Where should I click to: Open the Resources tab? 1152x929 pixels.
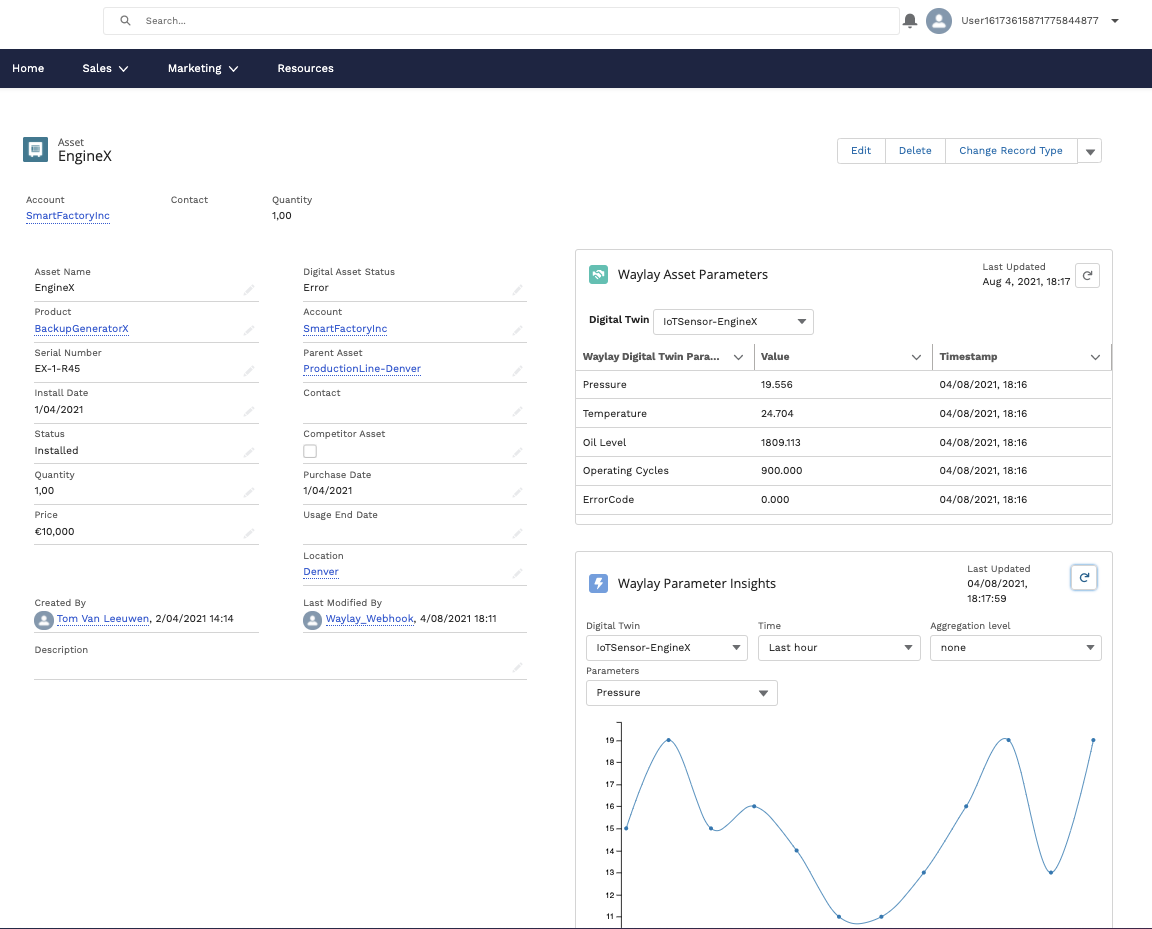coord(306,68)
